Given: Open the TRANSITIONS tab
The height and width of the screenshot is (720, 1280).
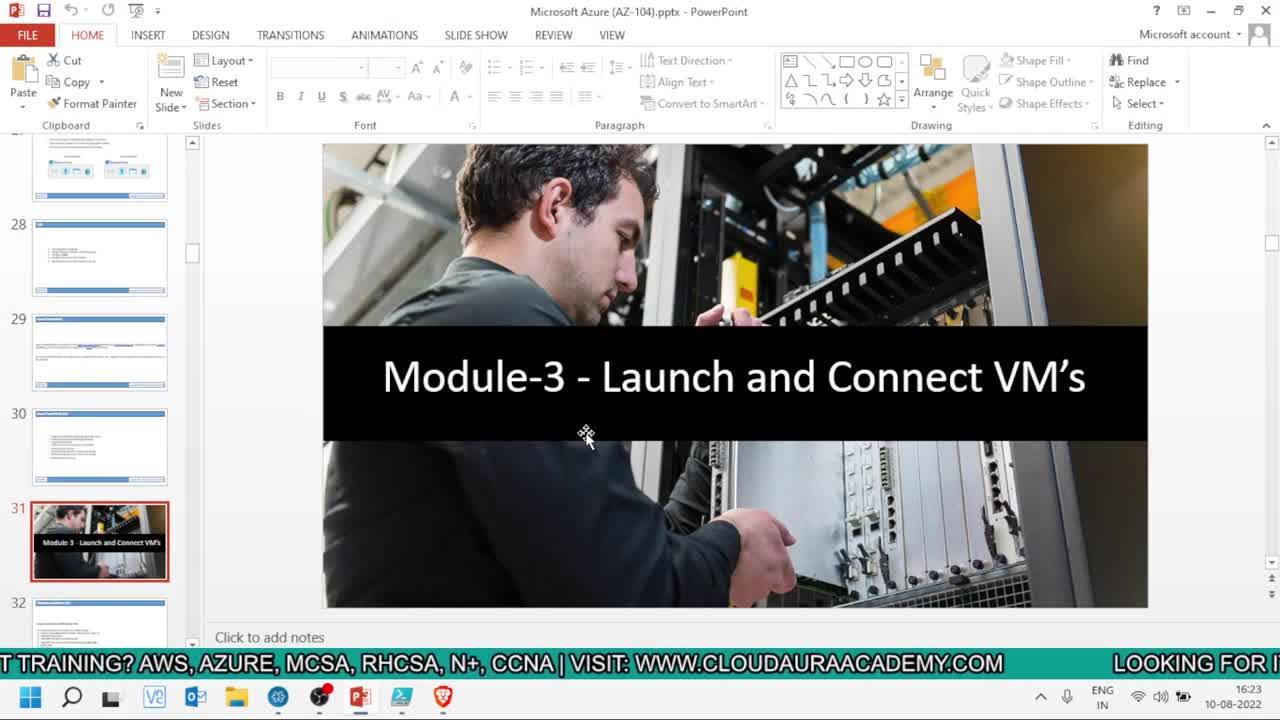Looking at the screenshot, I should [290, 35].
